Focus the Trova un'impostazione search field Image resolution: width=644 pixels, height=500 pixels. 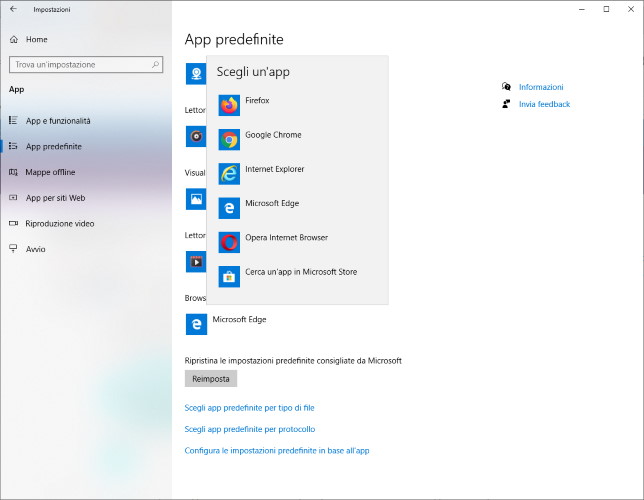pos(86,65)
